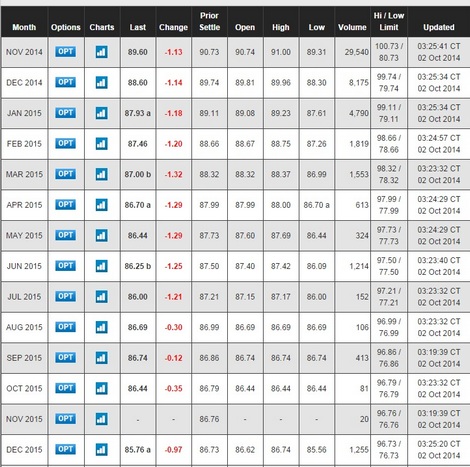This screenshot has height=467, width=470.
Task: View the chart for JAN 2015 contract
Action: pos(101,113)
